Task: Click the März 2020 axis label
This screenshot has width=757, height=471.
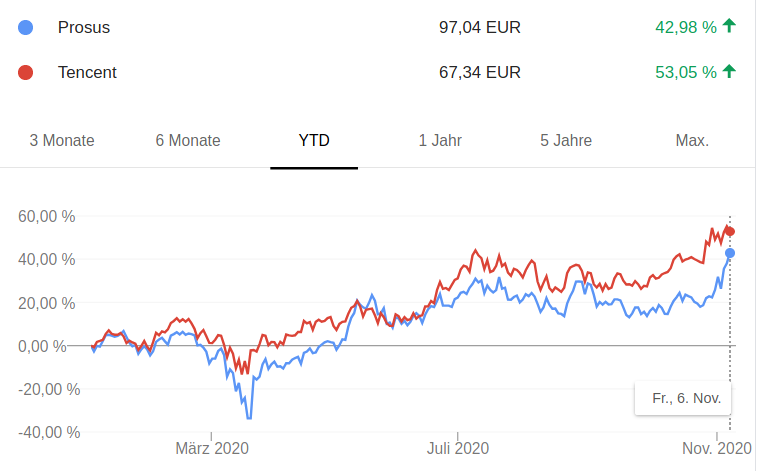Action: (212, 448)
